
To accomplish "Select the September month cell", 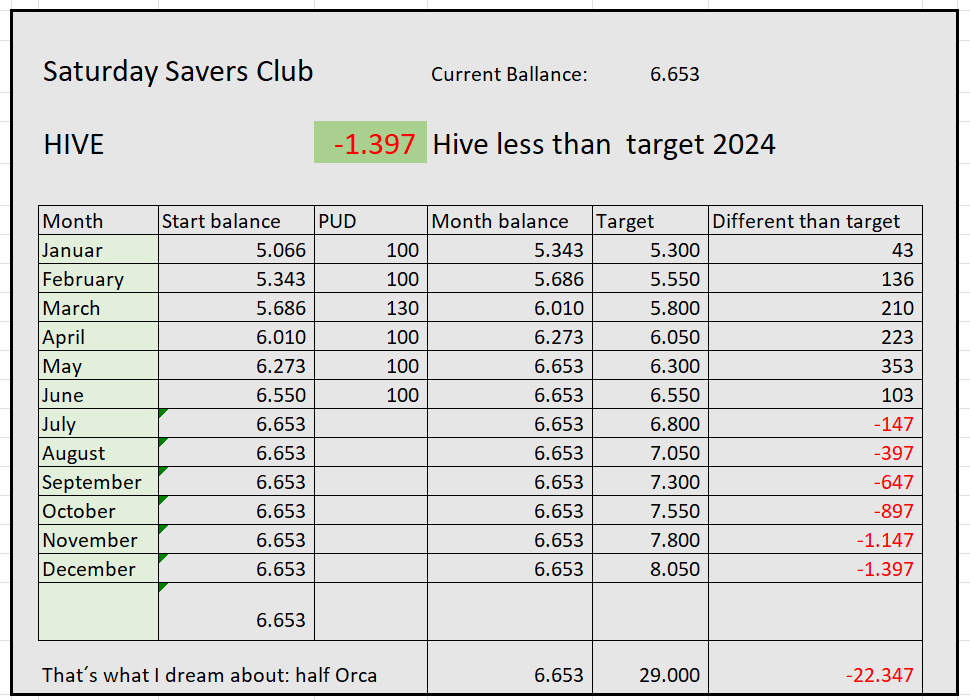I will pos(98,482).
